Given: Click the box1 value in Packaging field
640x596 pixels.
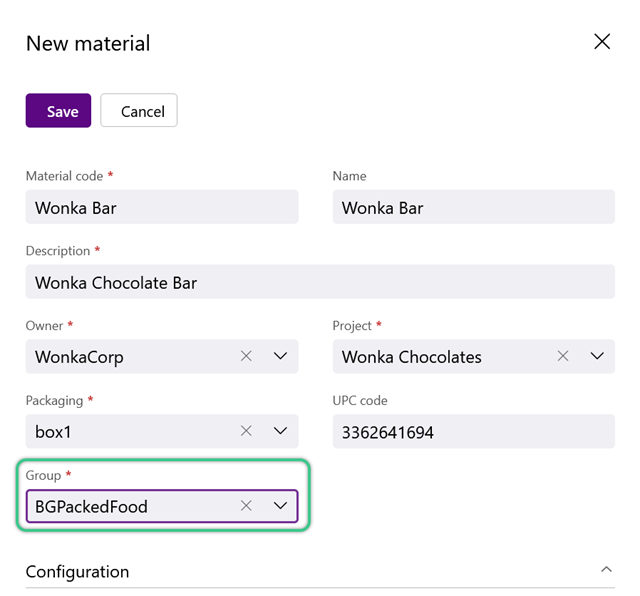Looking at the screenshot, I should coord(53,432).
